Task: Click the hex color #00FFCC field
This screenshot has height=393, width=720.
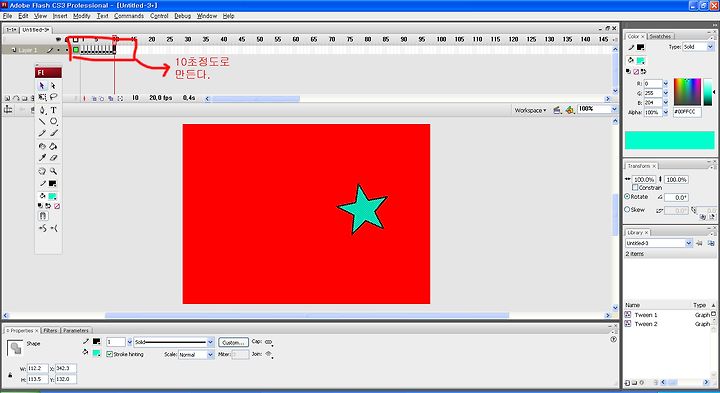Action: (687, 112)
